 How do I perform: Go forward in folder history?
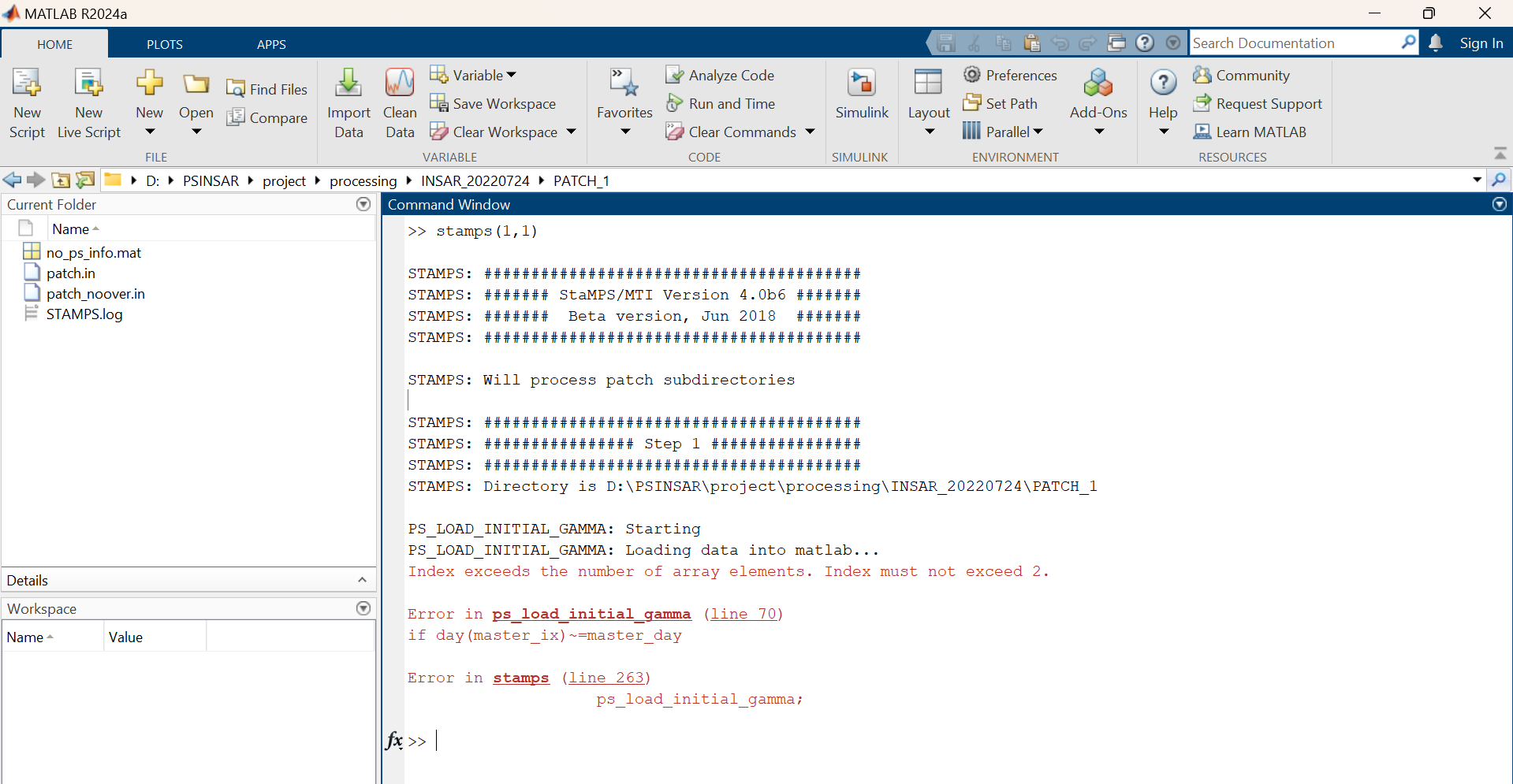coord(35,180)
